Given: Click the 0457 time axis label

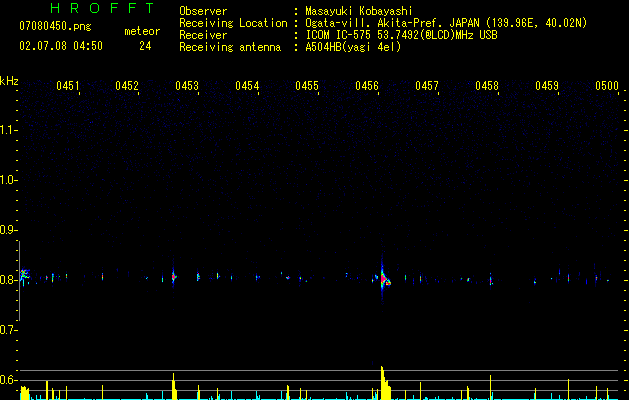Looking at the screenshot, I should click(x=427, y=86).
